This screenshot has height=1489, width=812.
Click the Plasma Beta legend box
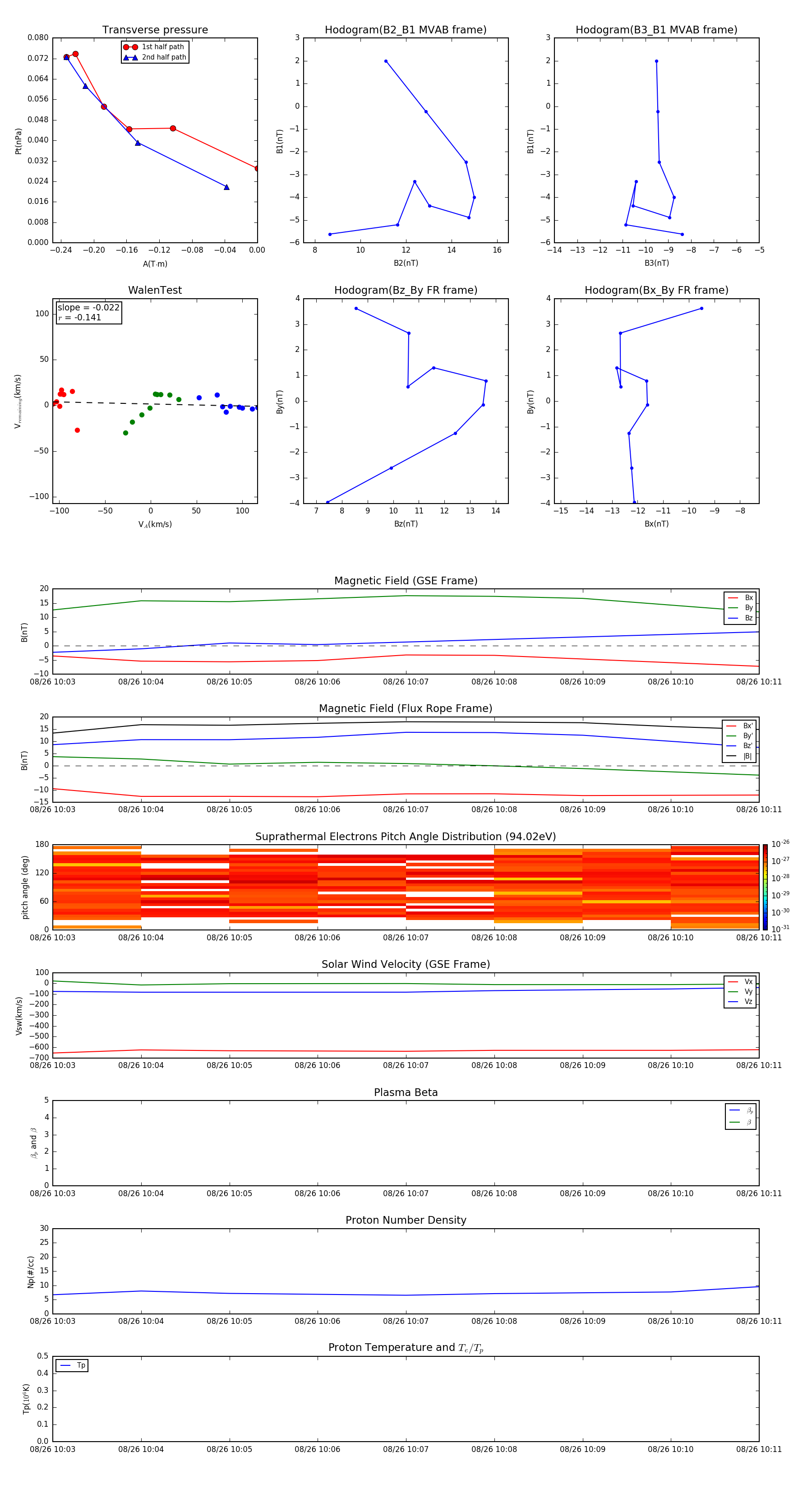click(741, 1116)
